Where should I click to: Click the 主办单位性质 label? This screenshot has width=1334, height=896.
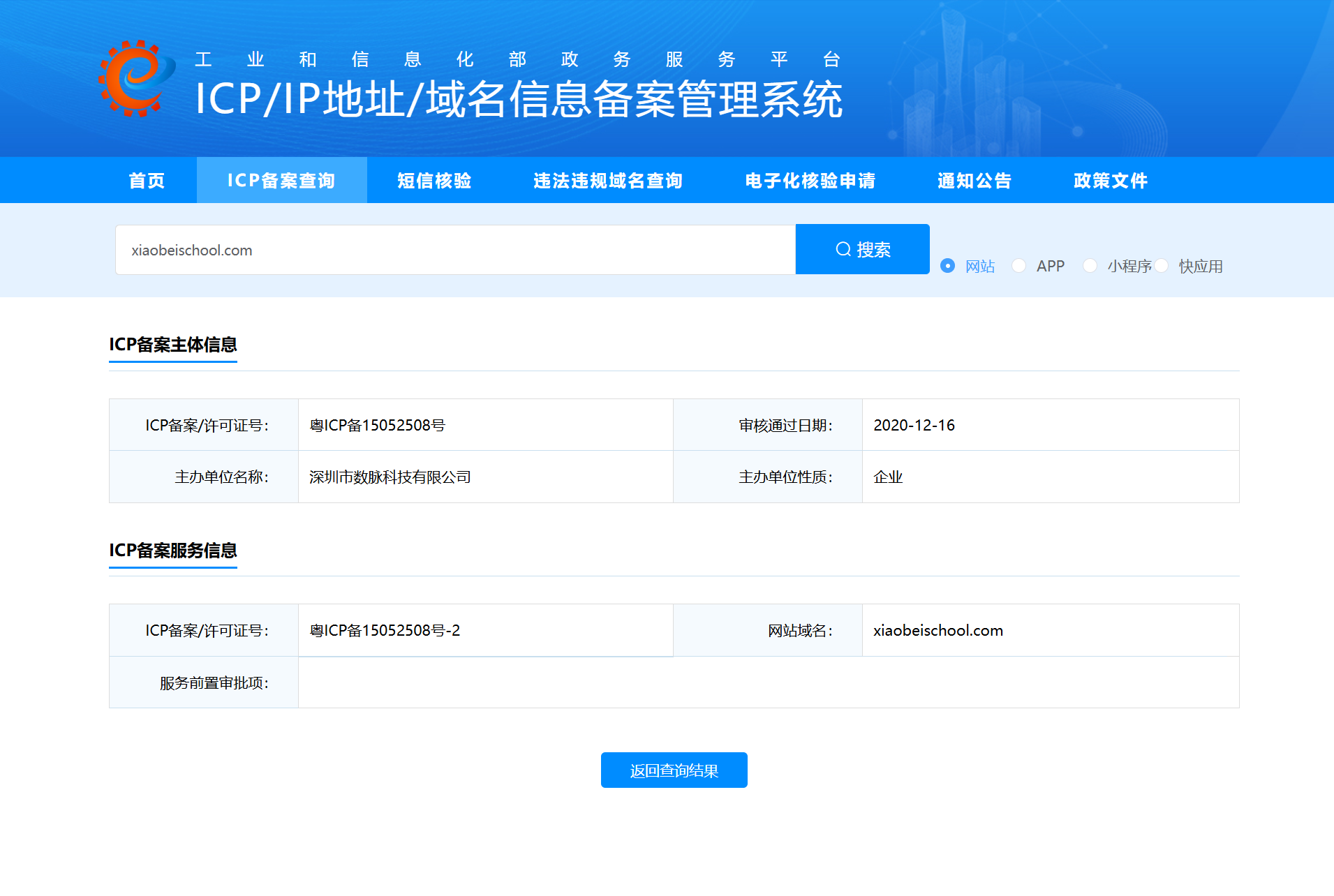coord(786,477)
